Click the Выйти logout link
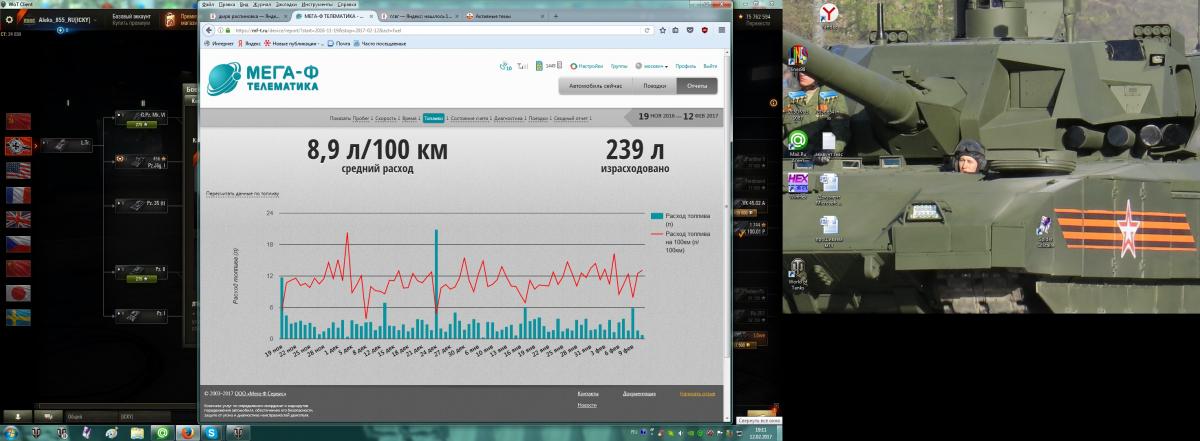 pos(710,66)
